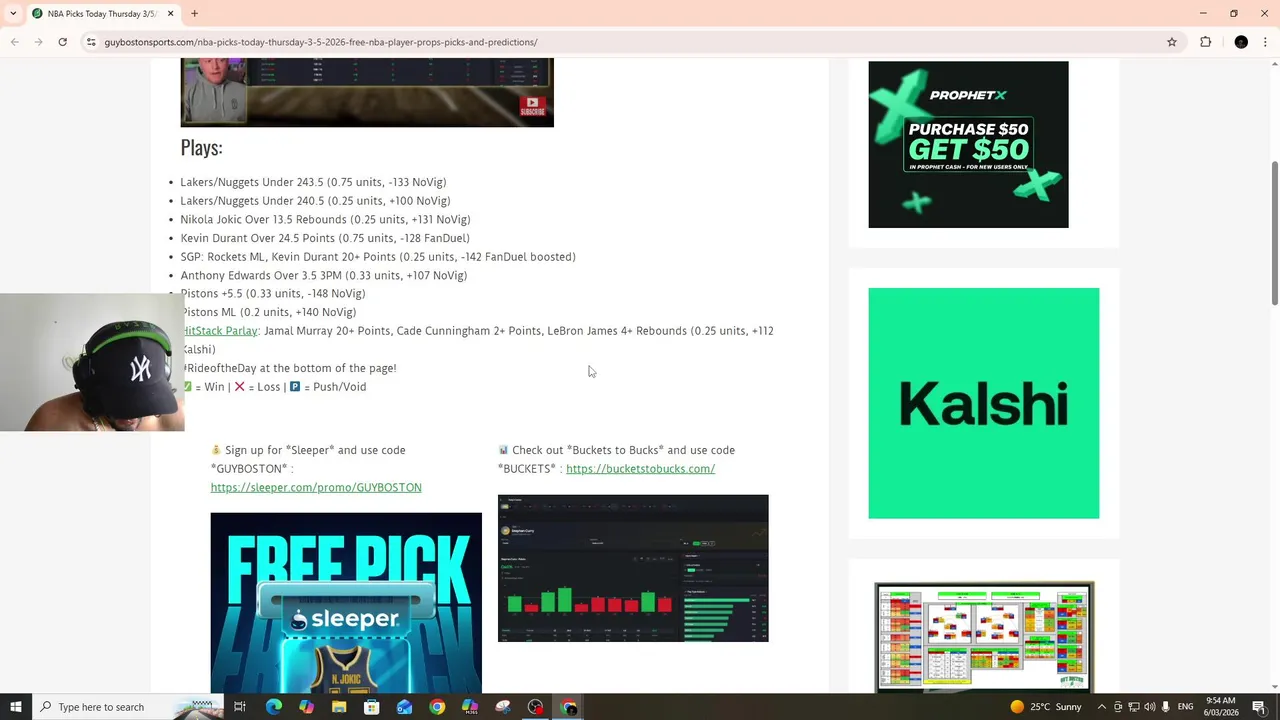
Task: Click the embedded video thumbnail at top
Action: click(x=367, y=92)
